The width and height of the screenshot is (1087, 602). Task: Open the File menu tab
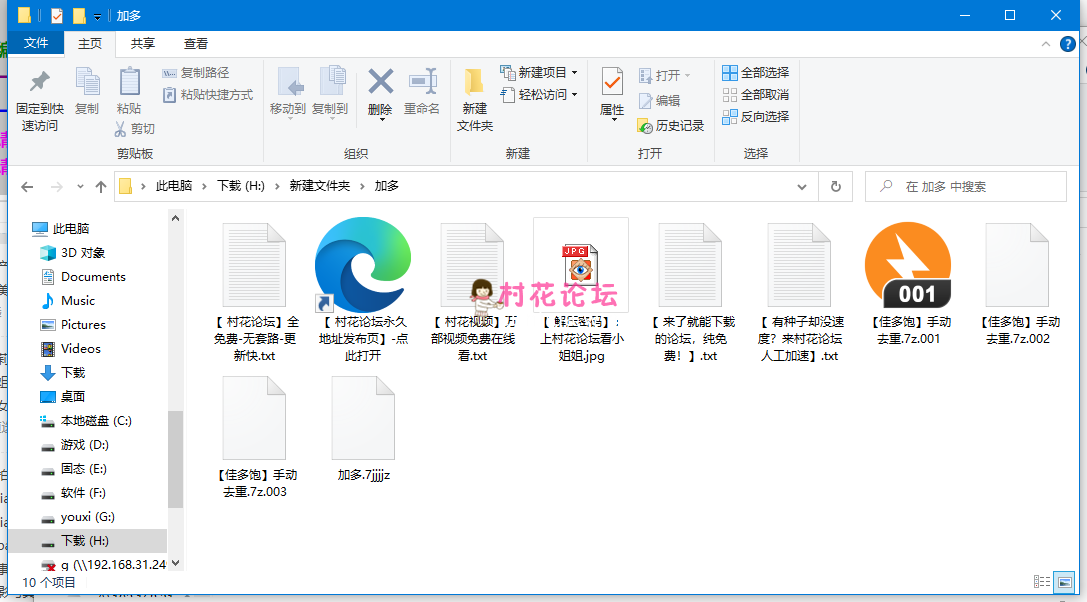(x=36, y=44)
